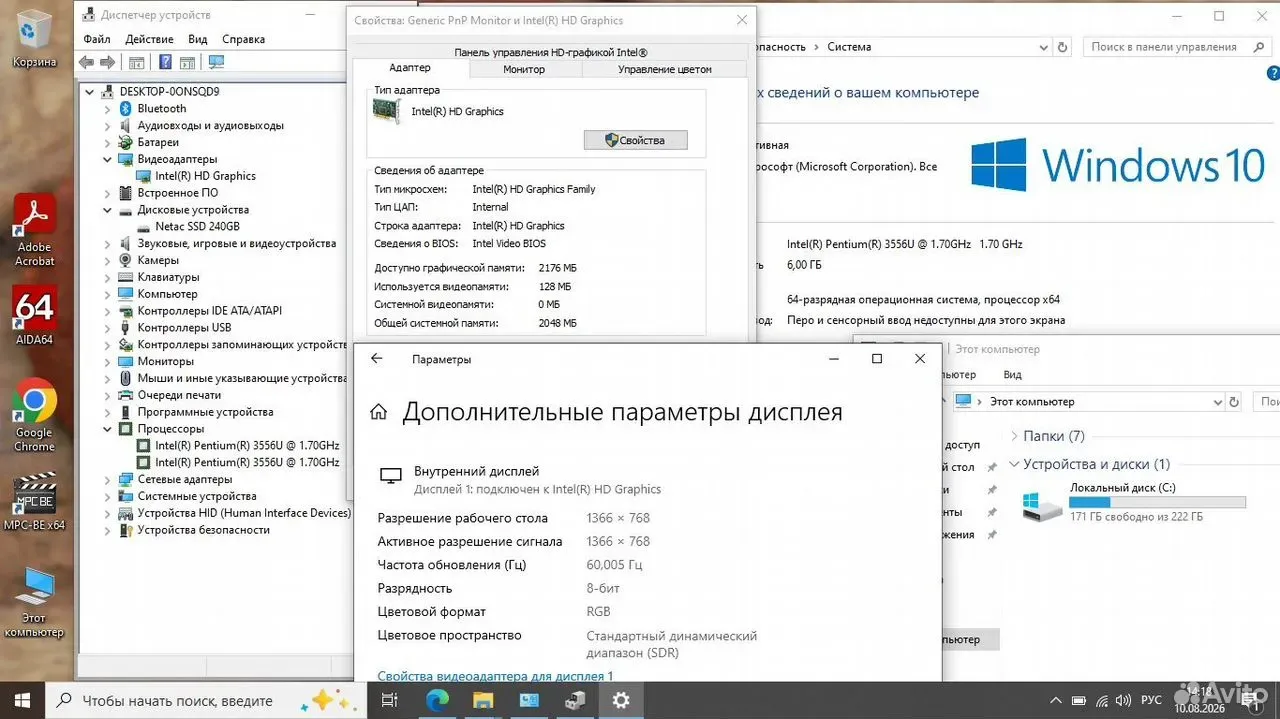Toggle the console tree pane toolbar icon
This screenshot has height=719, width=1280.
[137, 62]
